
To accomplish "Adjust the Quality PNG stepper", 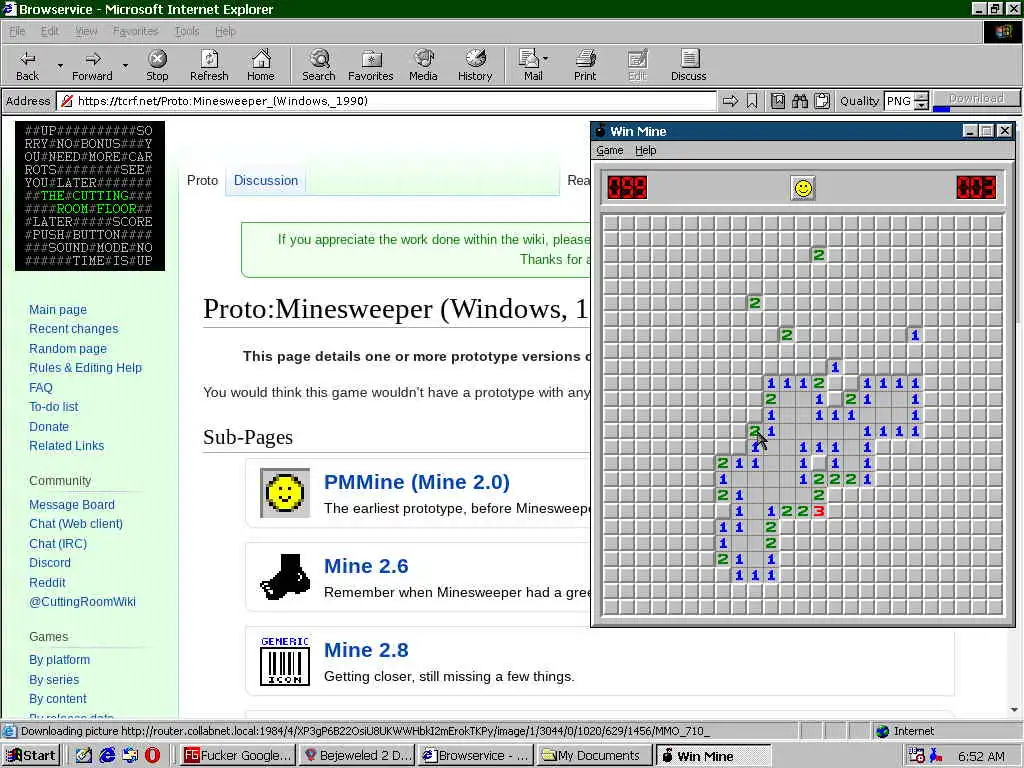I will coord(921,101).
